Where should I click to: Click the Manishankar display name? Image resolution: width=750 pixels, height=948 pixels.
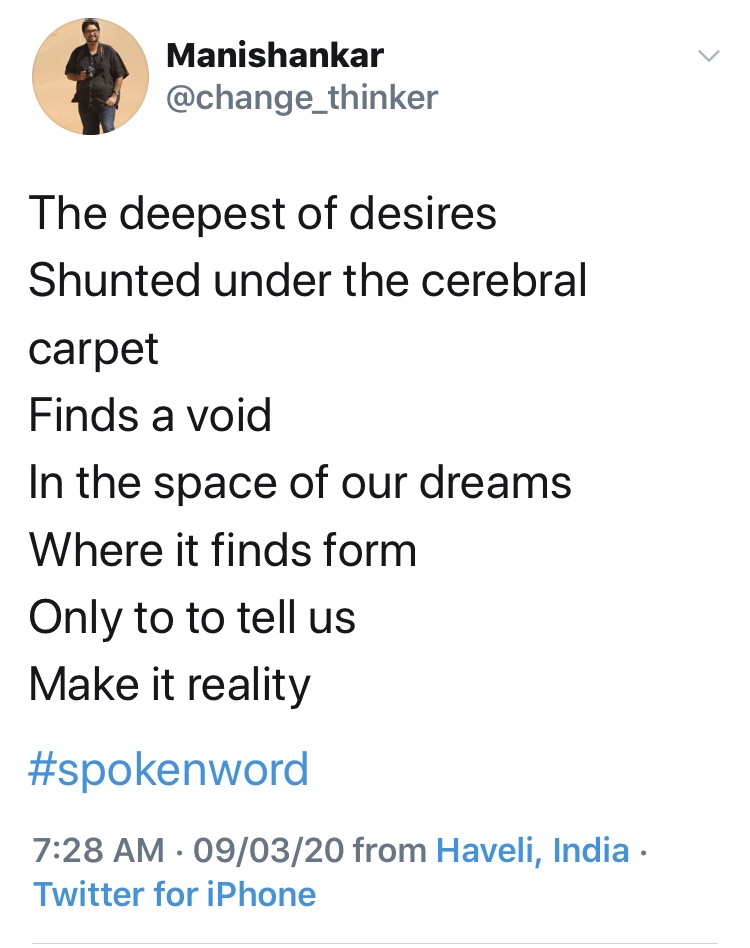point(275,54)
